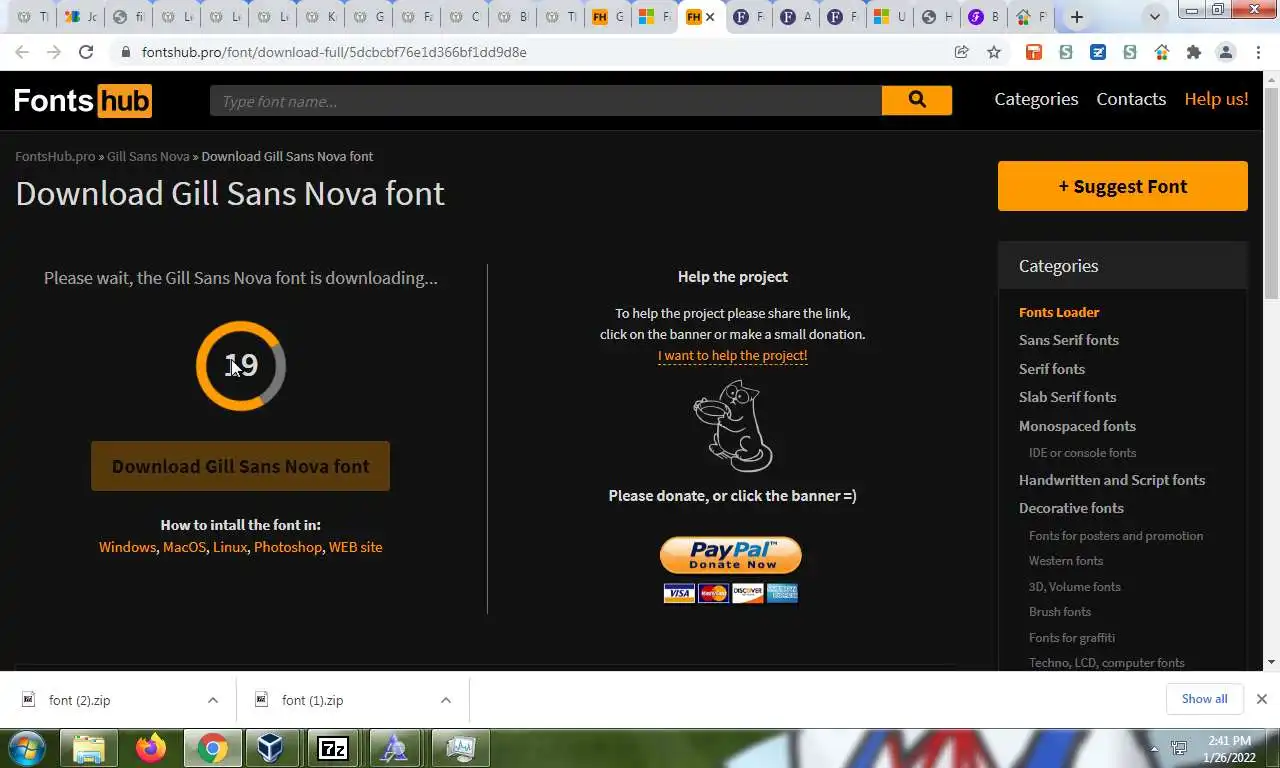Image resolution: width=1280 pixels, height=768 pixels.
Task: Open the Fonts Loader category
Action: point(1059,312)
